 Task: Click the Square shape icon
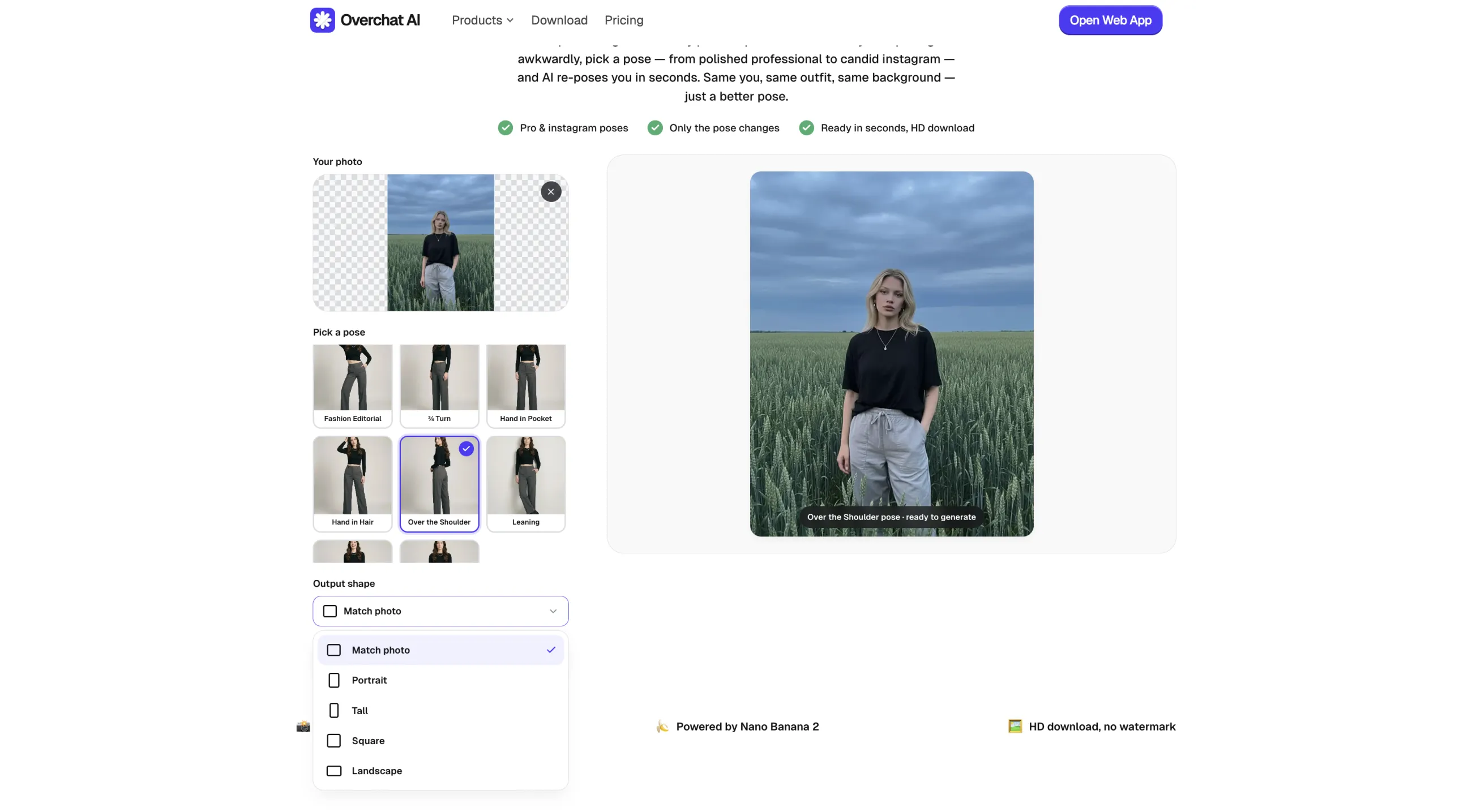333,741
